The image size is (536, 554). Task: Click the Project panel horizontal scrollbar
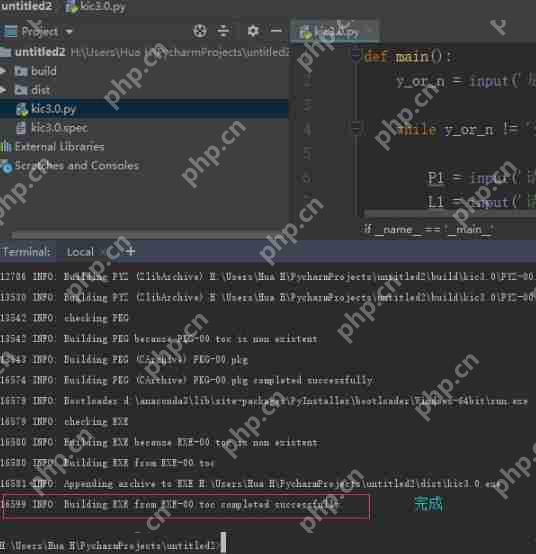(140, 235)
